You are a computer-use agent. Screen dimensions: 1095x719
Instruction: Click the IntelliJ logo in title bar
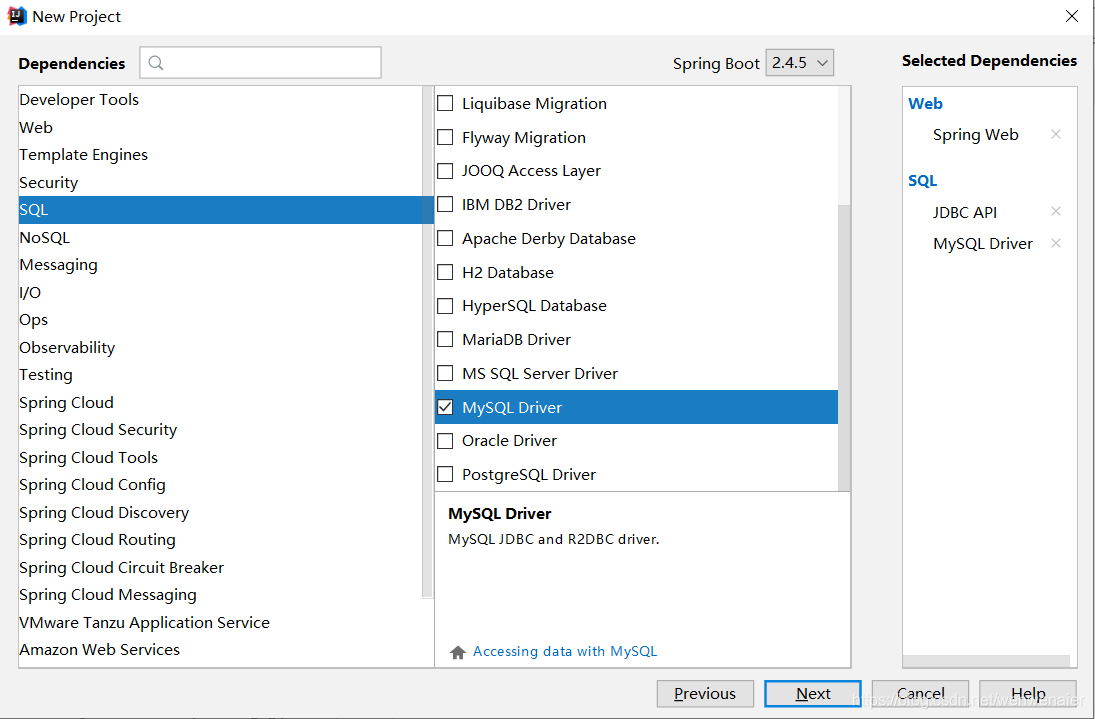(x=17, y=16)
